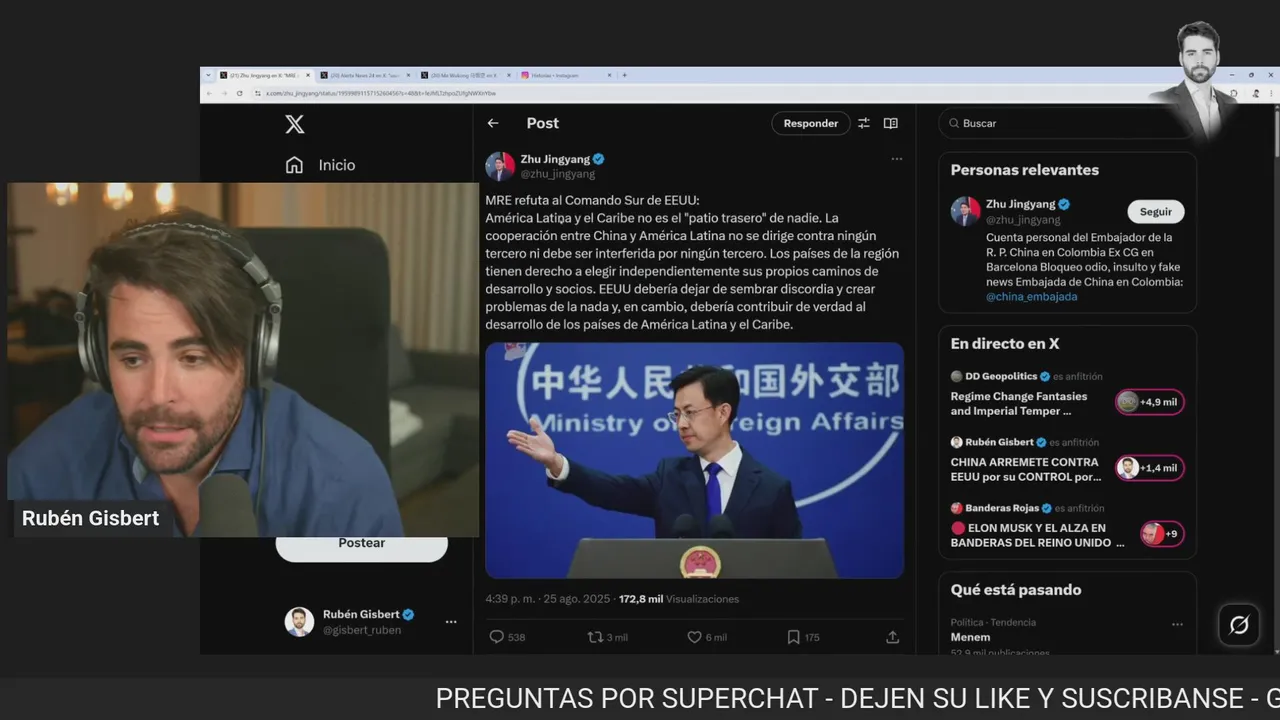Click the Postear button
The width and height of the screenshot is (1280, 720).
pyautogui.click(x=362, y=544)
